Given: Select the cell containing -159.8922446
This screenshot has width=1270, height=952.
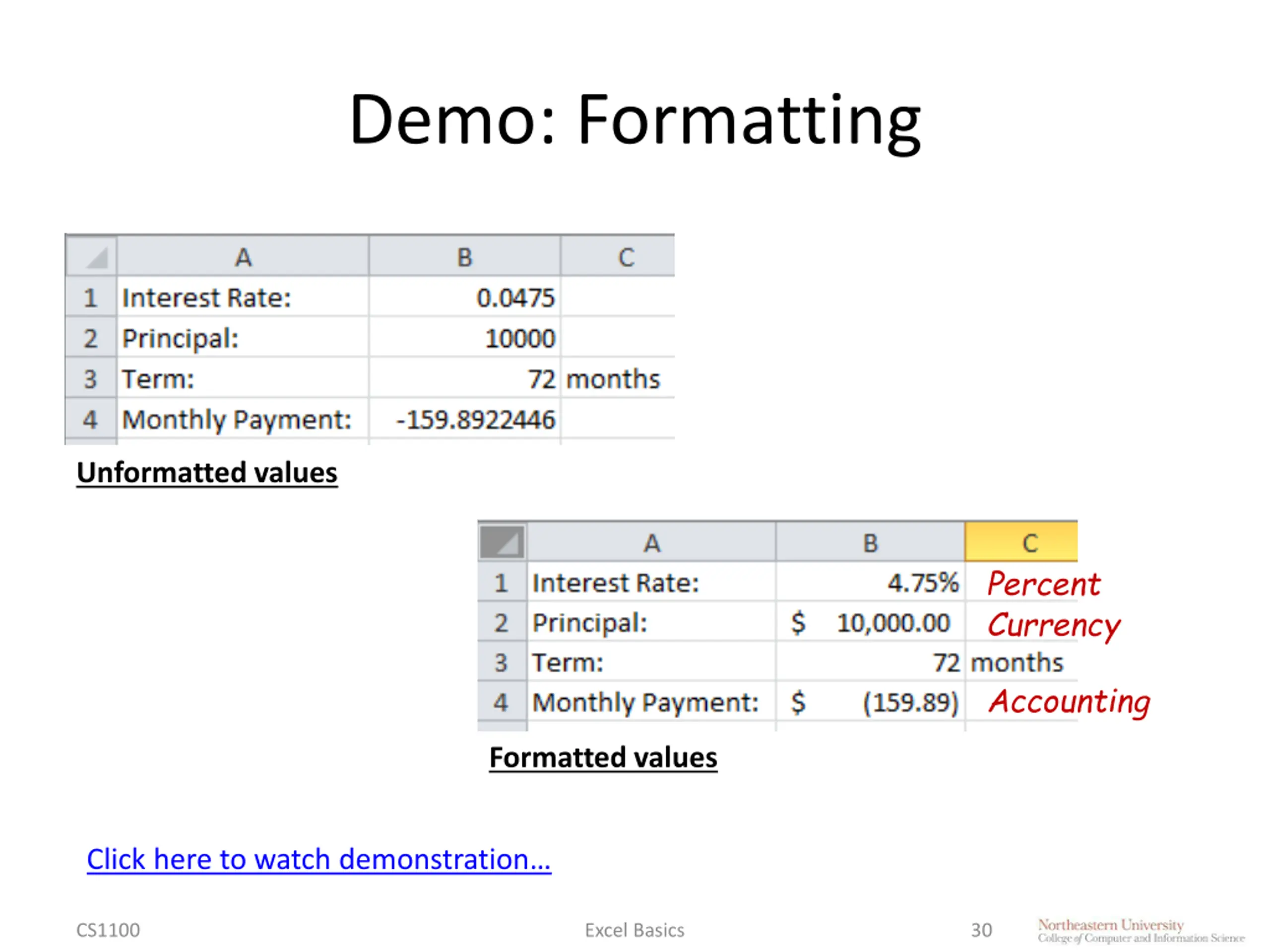Looking at the screenshot, I should click(x=464, y=419).
